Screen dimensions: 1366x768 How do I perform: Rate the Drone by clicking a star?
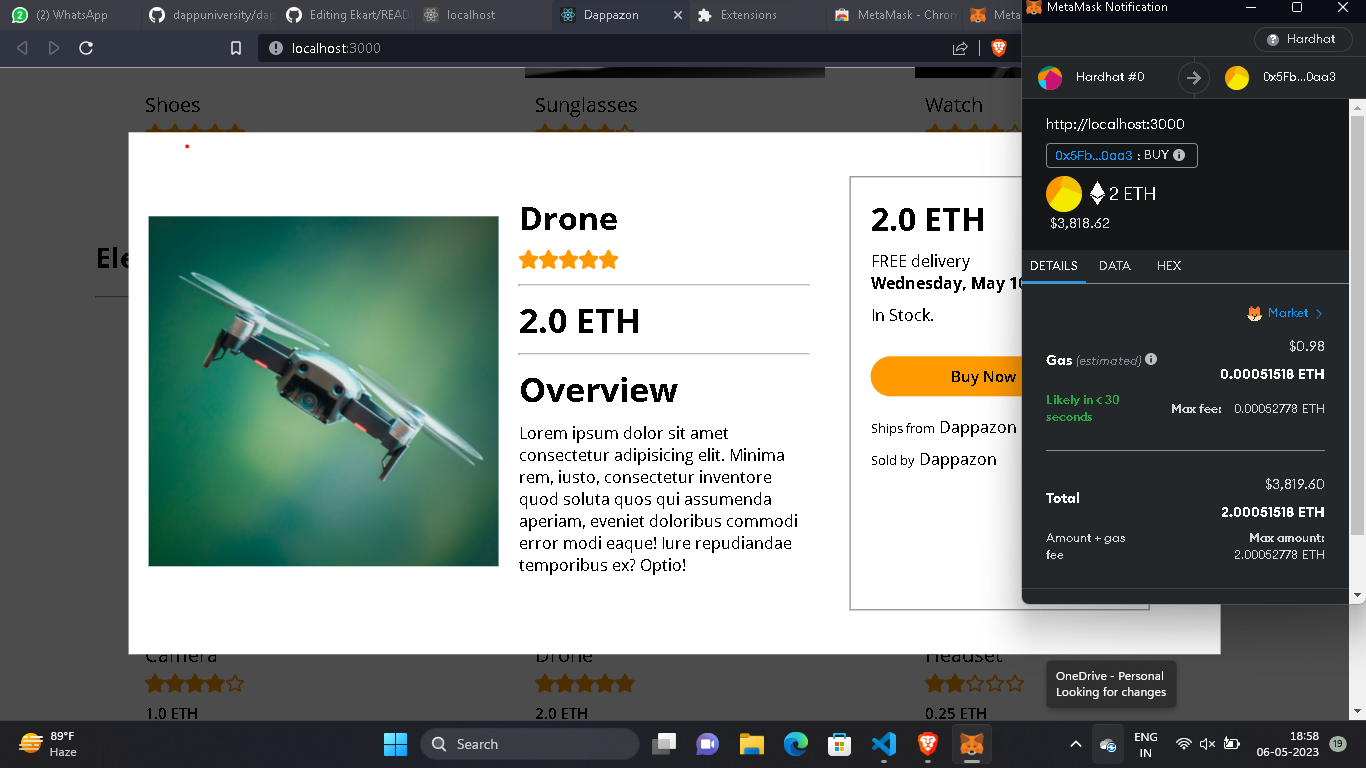(568, 259)
